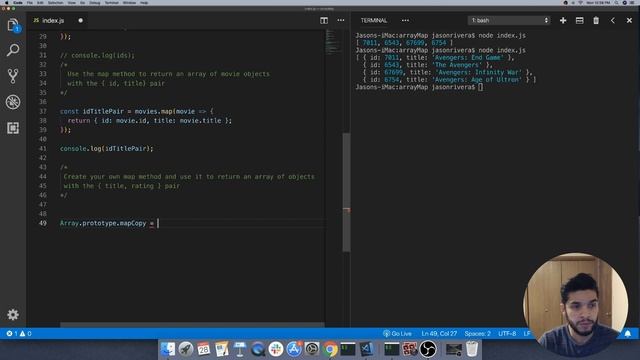This screenshot has width=640, height=360.
Task: Click the unsaved dot on the index.js tab
Action: click(80, 20)
